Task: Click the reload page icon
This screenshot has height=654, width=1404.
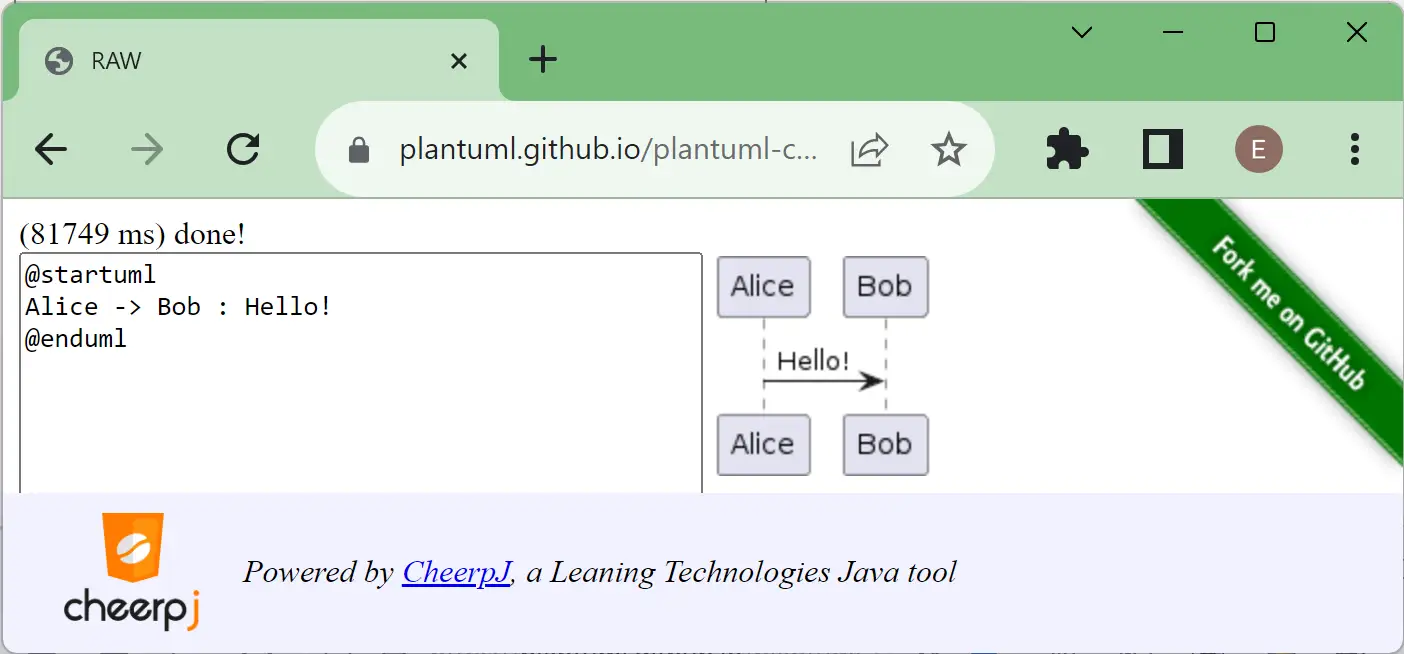Action: 243,148
